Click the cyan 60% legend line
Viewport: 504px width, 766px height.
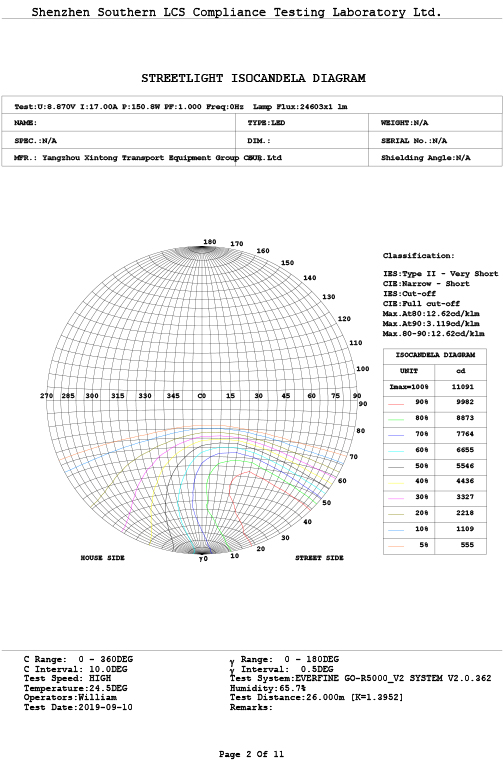396,452
